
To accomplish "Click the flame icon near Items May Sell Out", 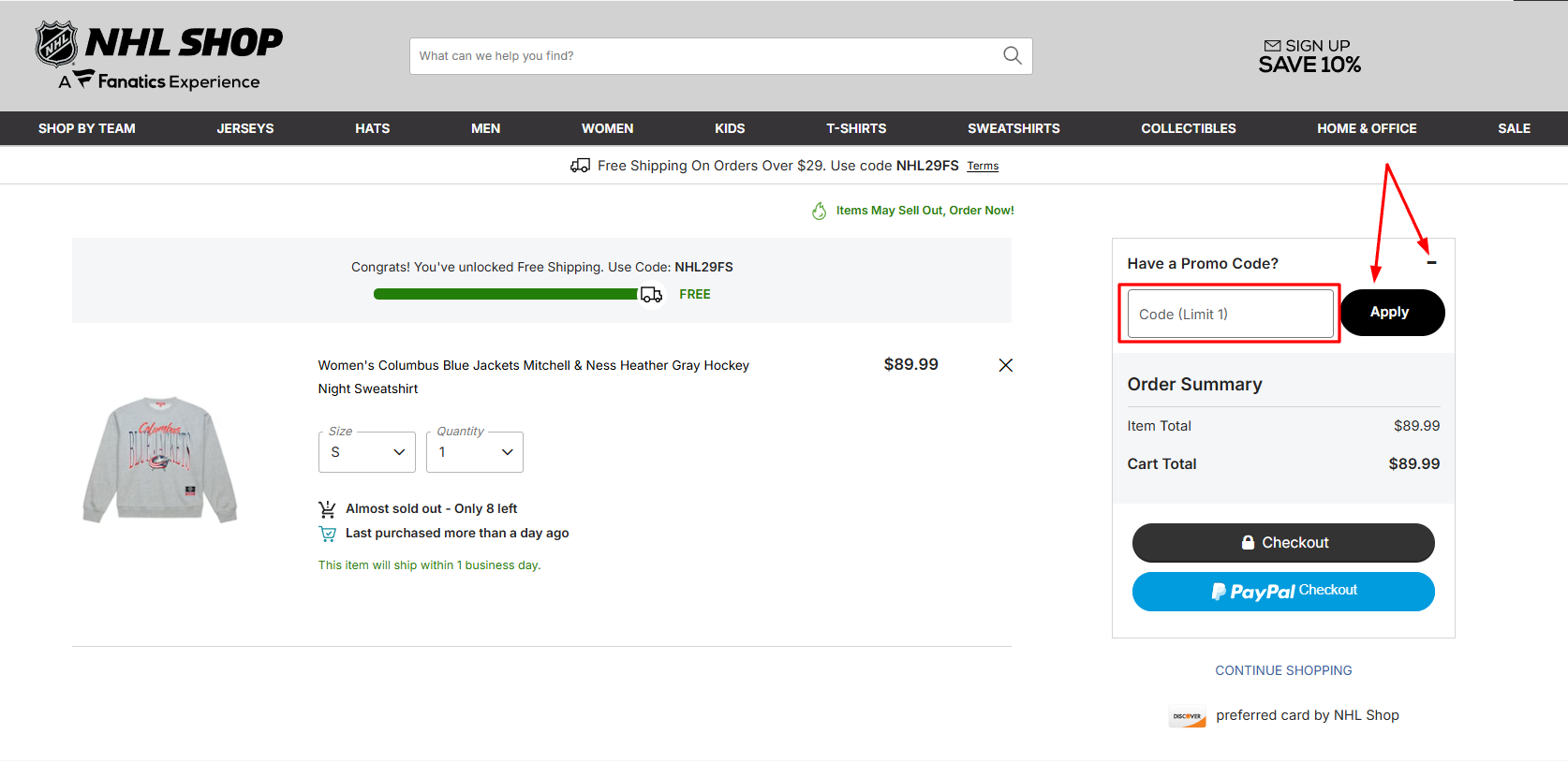I will [x=819, y=211].
